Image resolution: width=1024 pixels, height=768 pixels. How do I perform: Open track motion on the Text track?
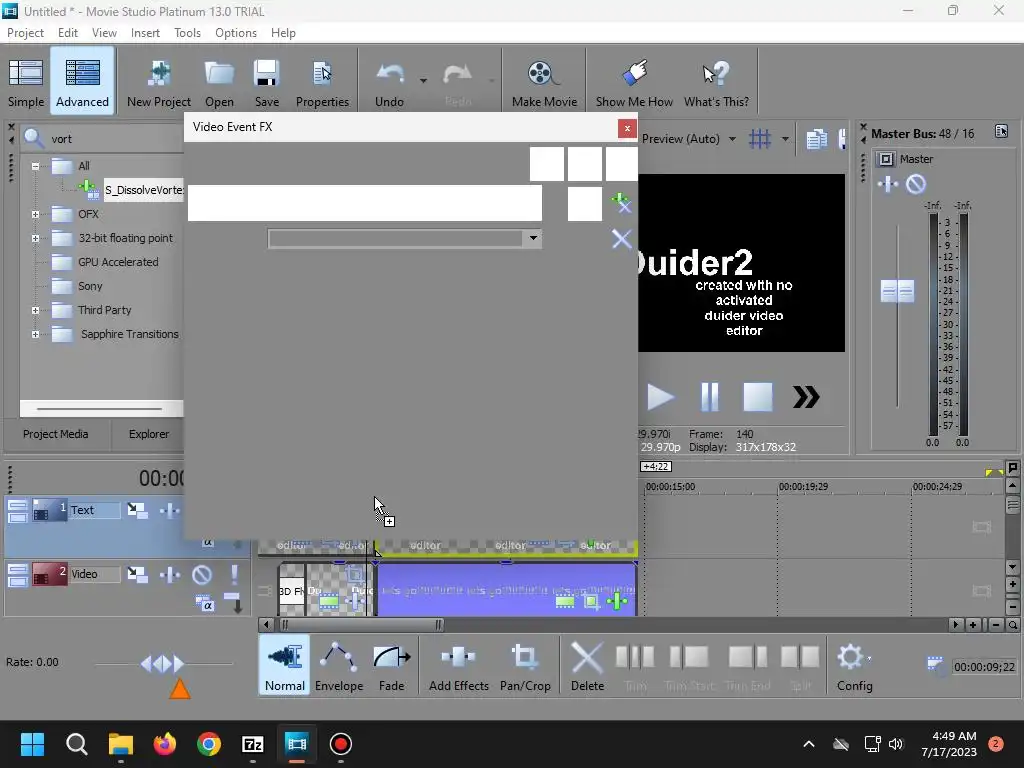point(136,510)
